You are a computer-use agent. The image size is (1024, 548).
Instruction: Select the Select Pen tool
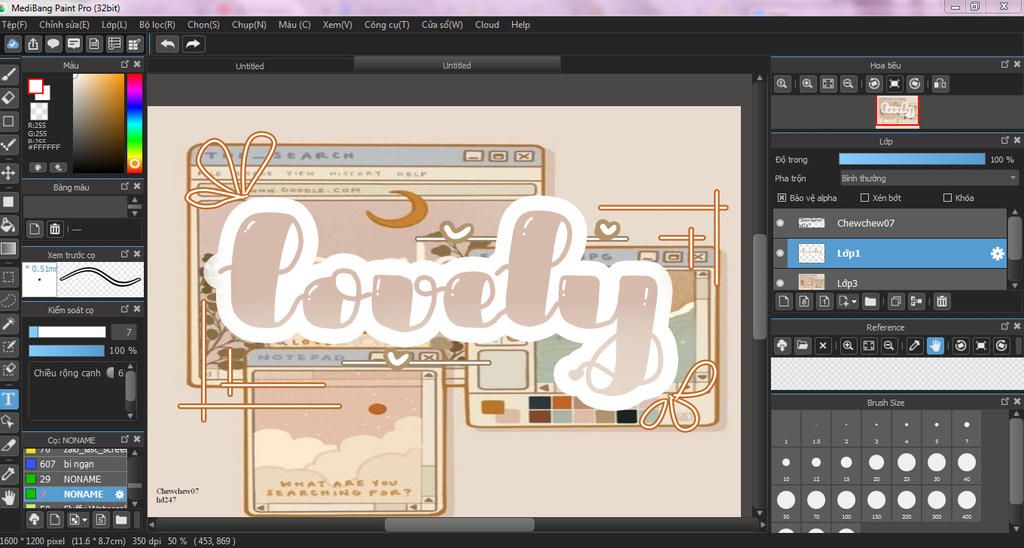coord(8,346)
